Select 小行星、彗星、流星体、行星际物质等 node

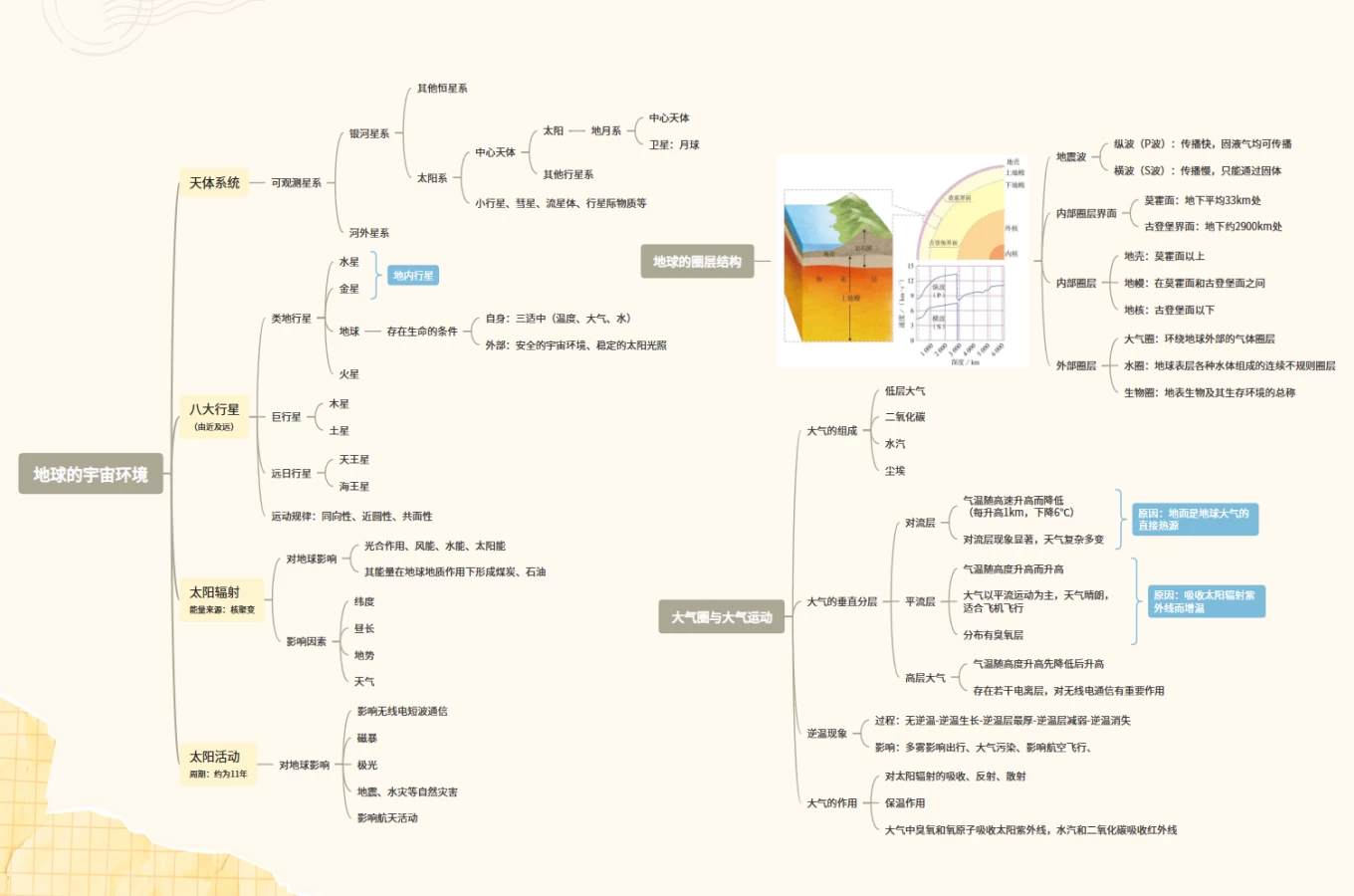[561, 203]
